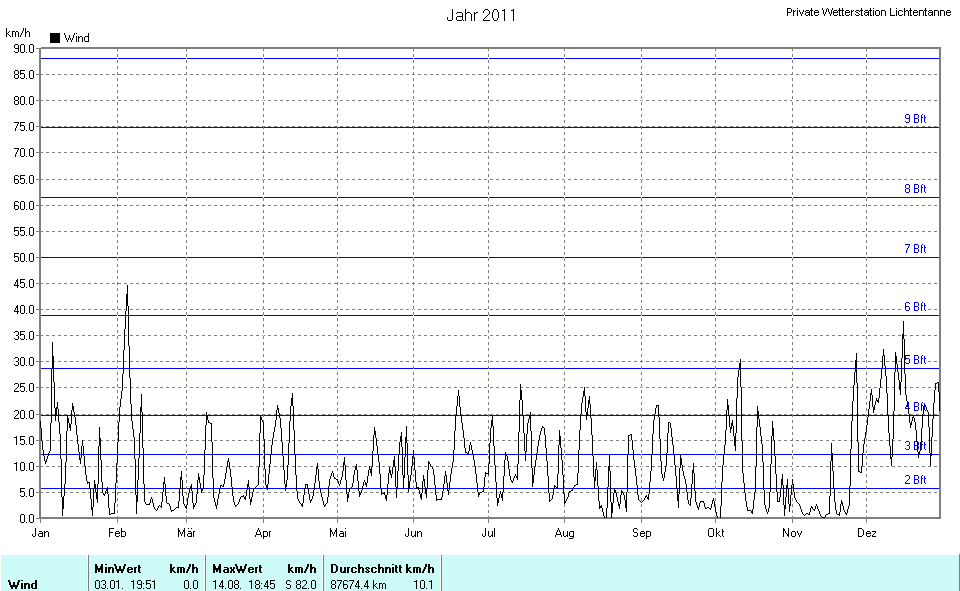
Task: Click the Jun month axis label
Action: (x=413, y=533)
